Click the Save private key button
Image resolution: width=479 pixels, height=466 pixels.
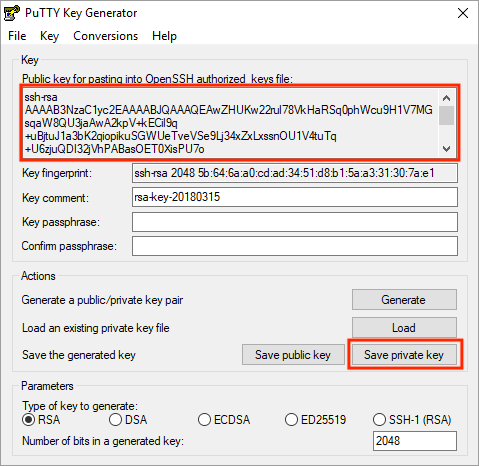[x=404, y=355]
